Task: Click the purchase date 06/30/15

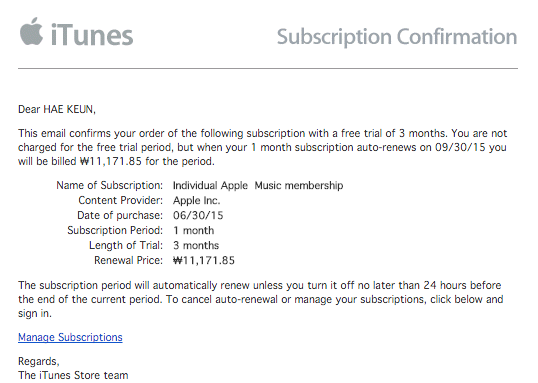Action: pyautogui.click(x=198, y=216)
